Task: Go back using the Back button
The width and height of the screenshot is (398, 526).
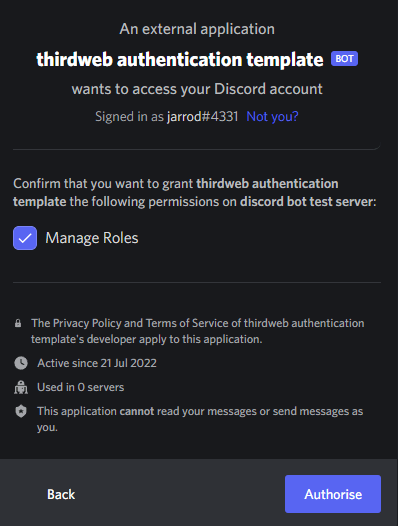Action: pos(61,494)
